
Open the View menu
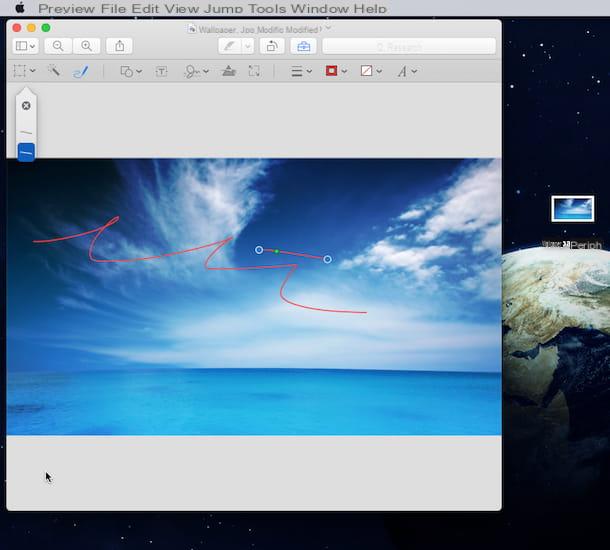tap(181, 9)
